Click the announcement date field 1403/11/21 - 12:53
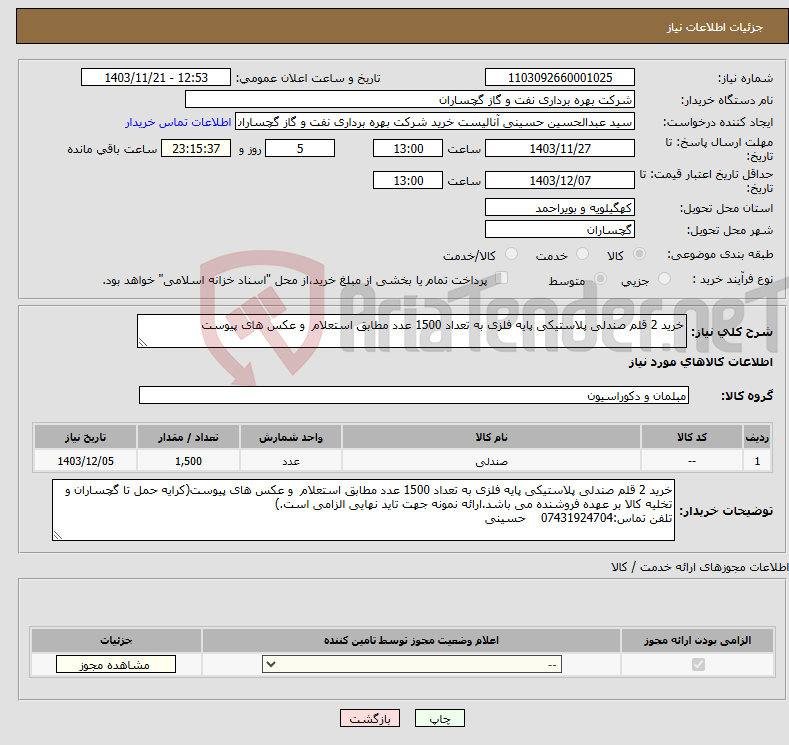This screenshot has height=745, width=789. pyautogui.click(x=156, y=77)
